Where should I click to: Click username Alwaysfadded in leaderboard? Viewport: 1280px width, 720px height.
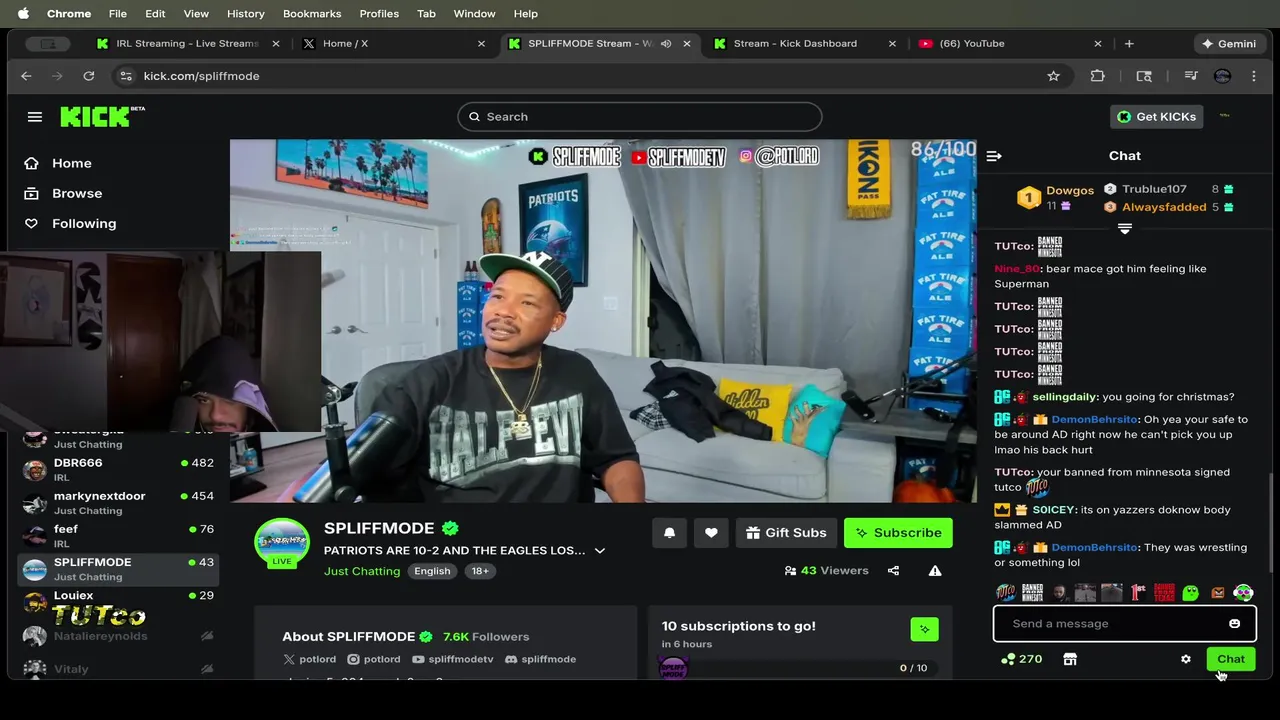1164,207
